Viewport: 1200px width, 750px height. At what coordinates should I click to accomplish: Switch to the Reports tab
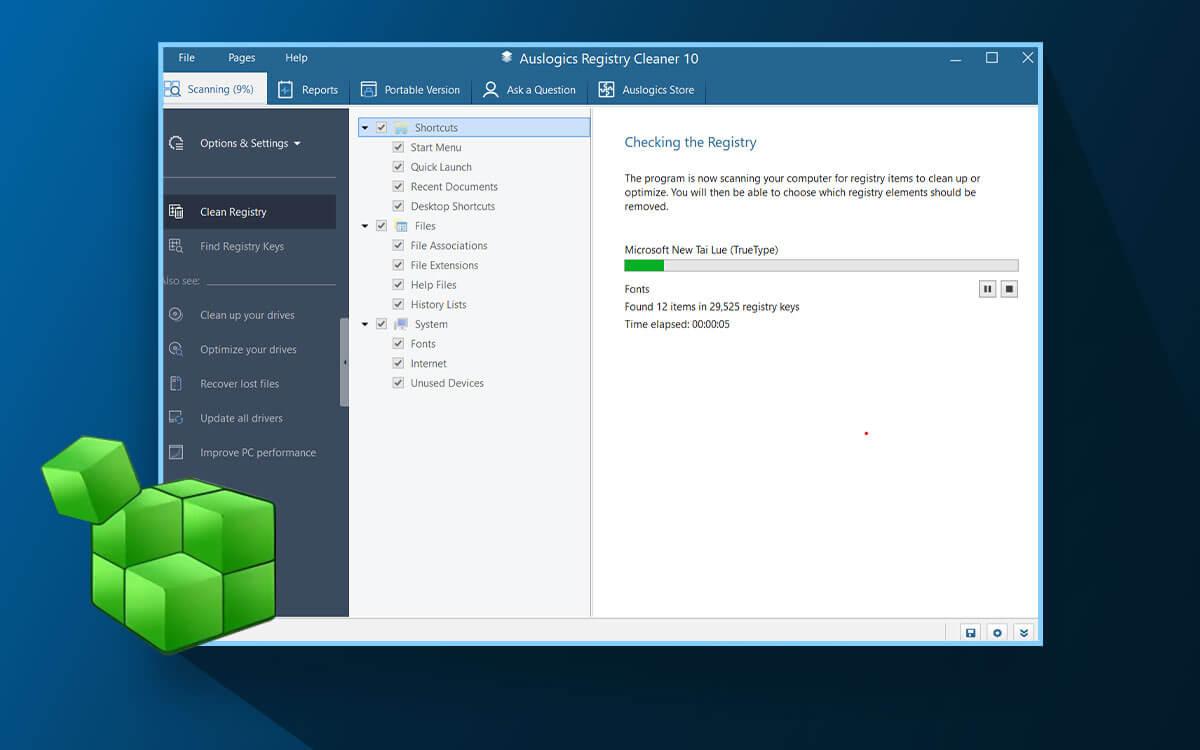[x=308, y=89]
